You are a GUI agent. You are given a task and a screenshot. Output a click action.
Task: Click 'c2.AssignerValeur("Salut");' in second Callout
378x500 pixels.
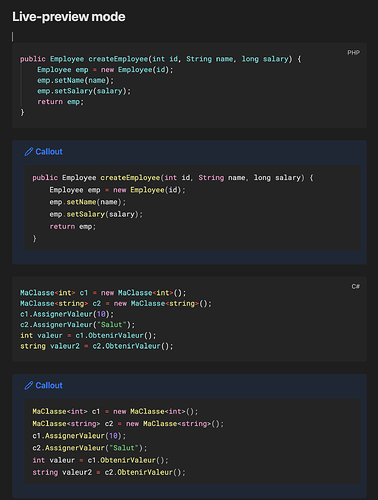[90, 448]
